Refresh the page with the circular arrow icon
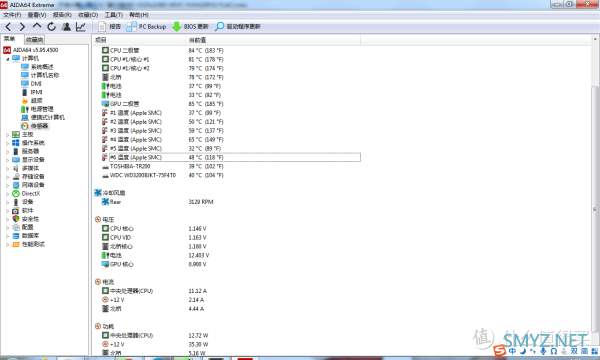Screen dimensions: 600x360 click(51, 26)
